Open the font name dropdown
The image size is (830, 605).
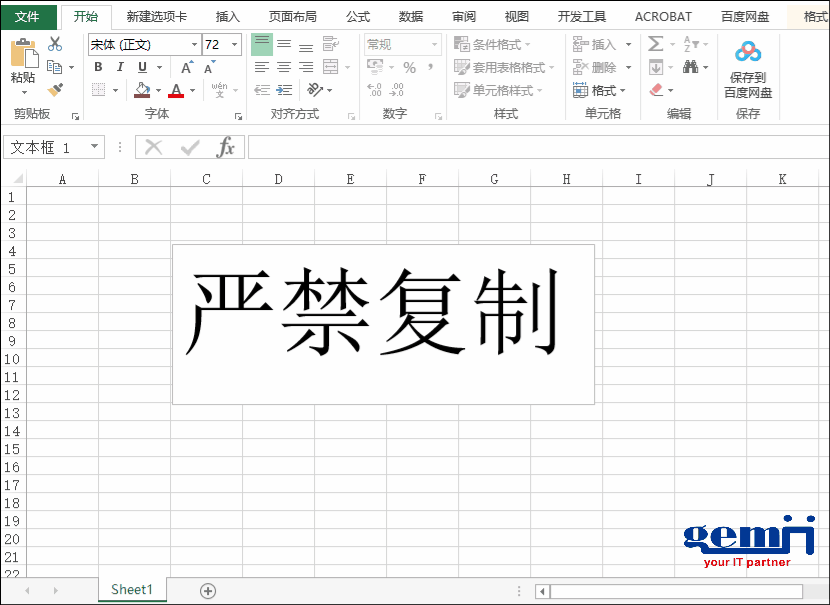[193, 44]
